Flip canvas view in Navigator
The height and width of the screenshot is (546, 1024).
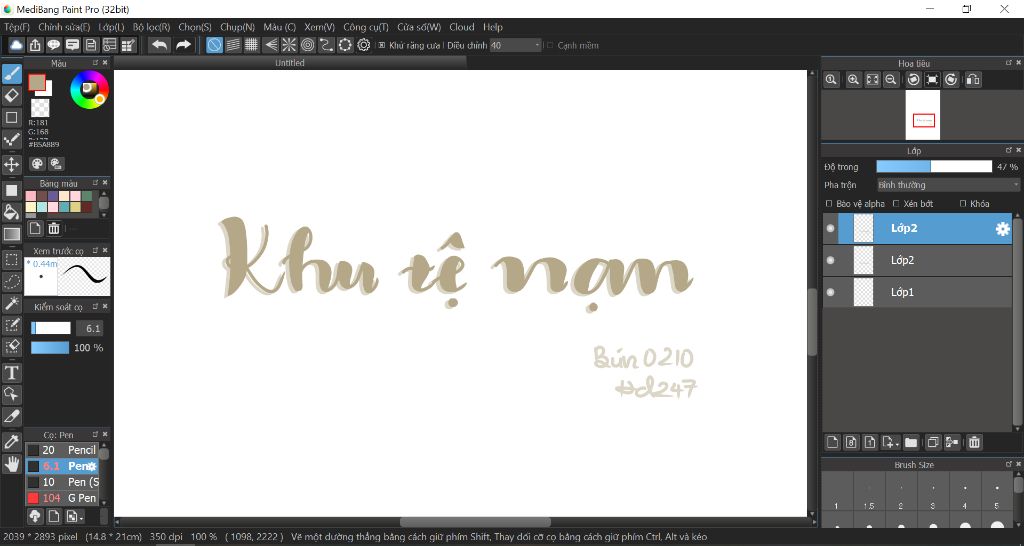point(972,80)
